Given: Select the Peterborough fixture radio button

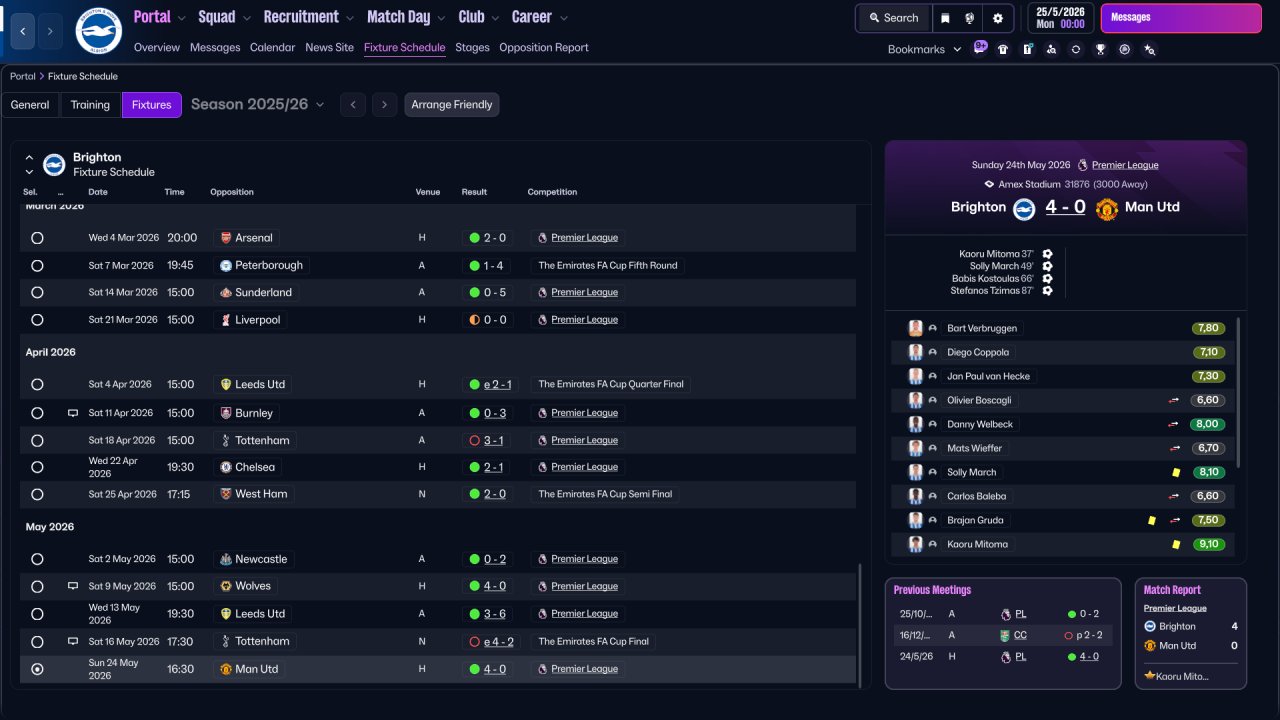Looking at the screenshot, I should tap(37, 266).
